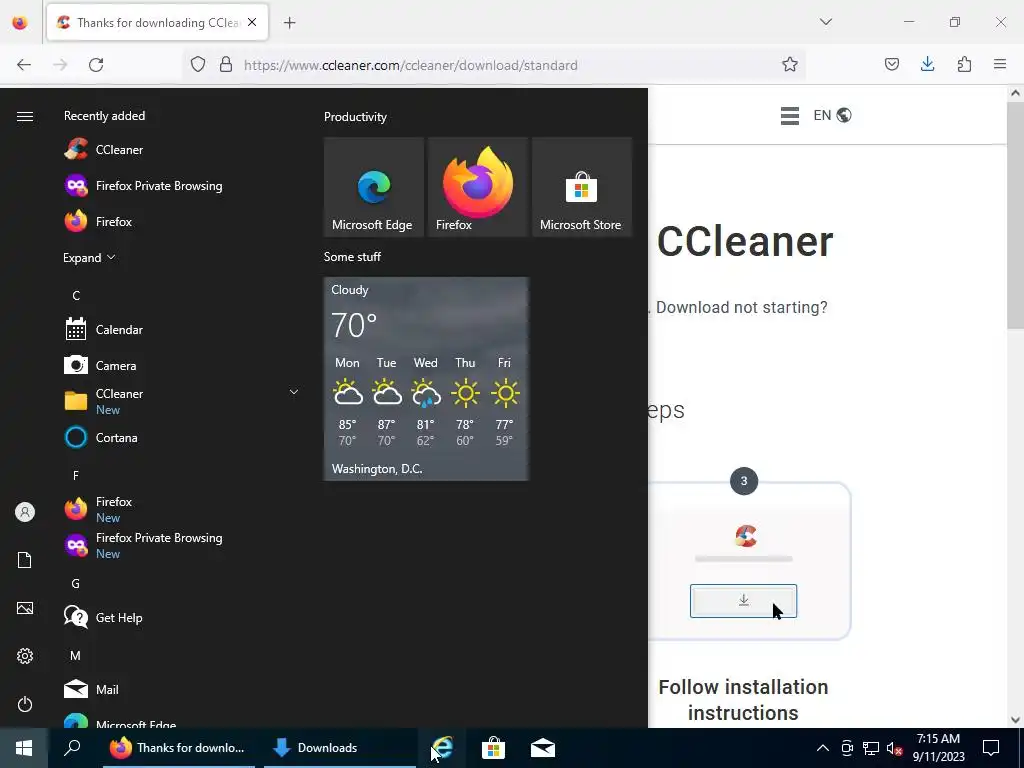
Task: Open Pictures shortcut in Start sidebar
Action: pyautogui.click(x=25, y=608)
